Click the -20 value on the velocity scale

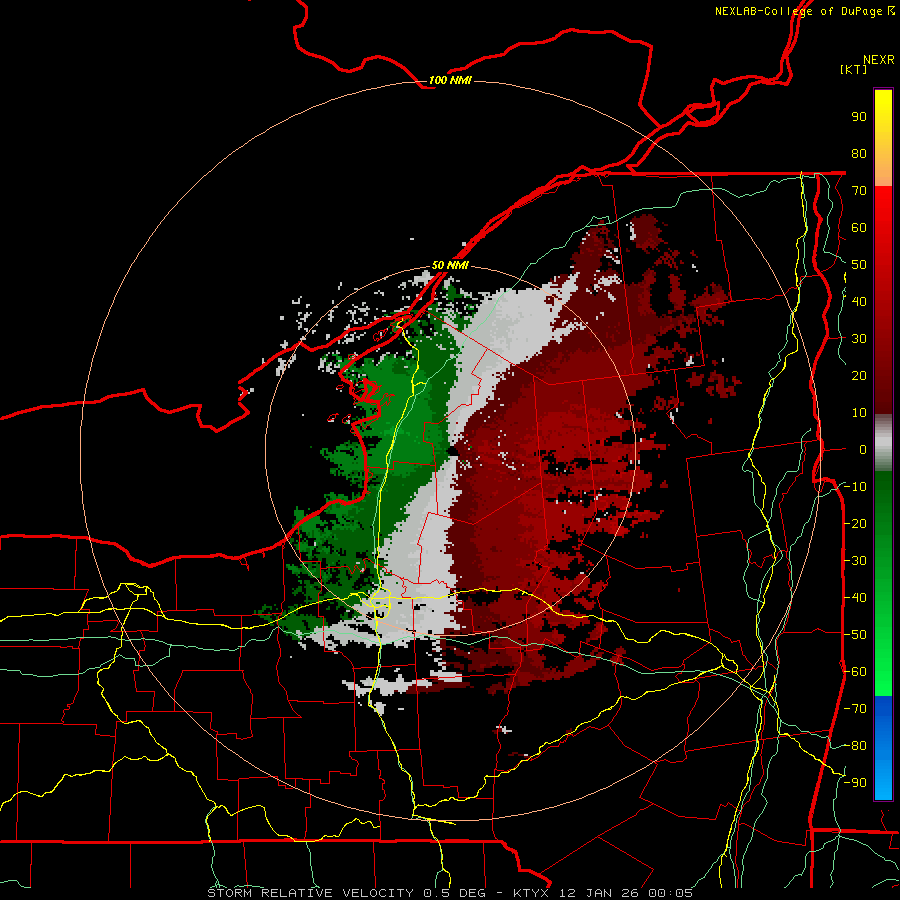tap(855, 524)
